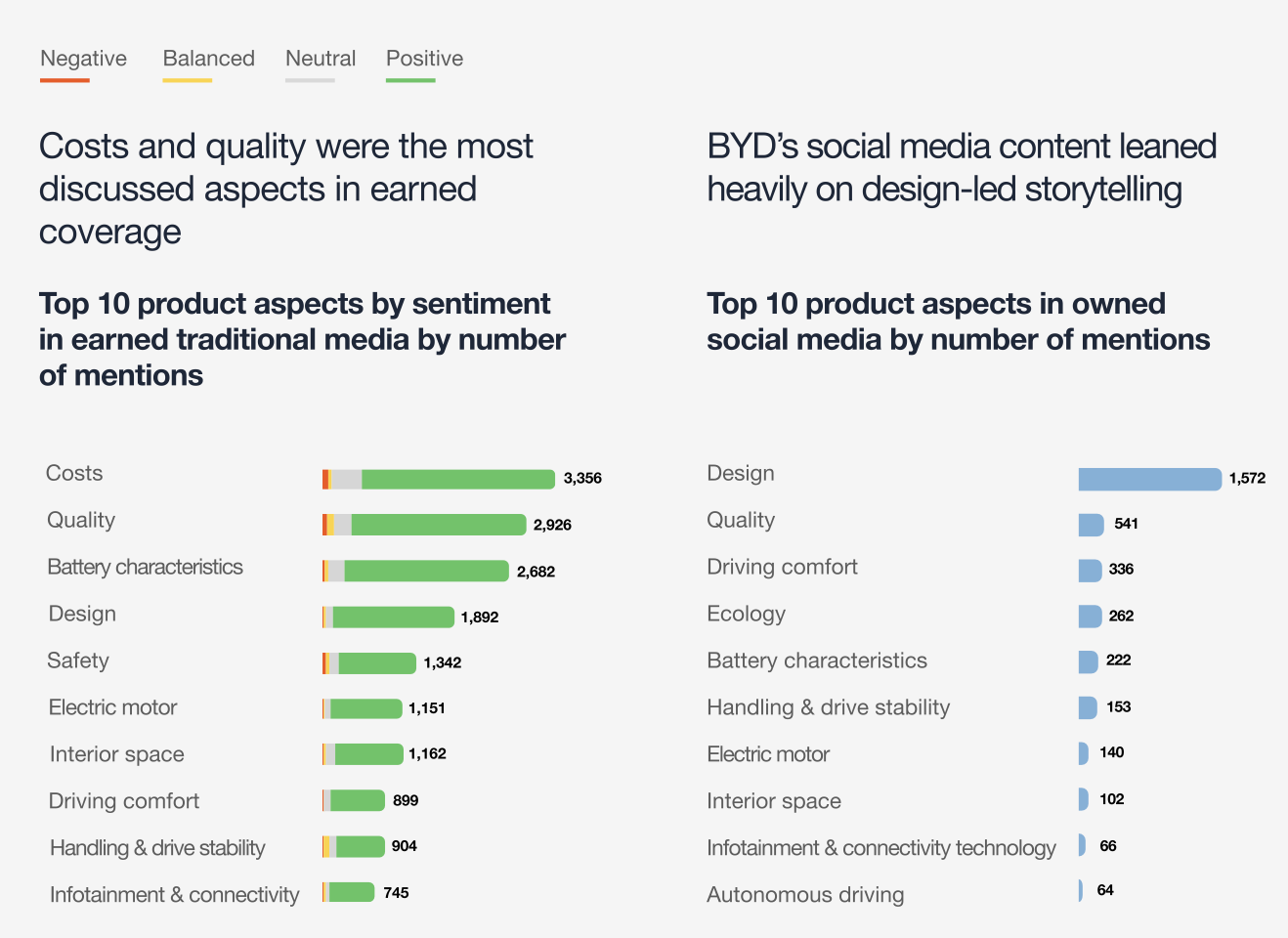Select the Safety row label

(78, 661)
